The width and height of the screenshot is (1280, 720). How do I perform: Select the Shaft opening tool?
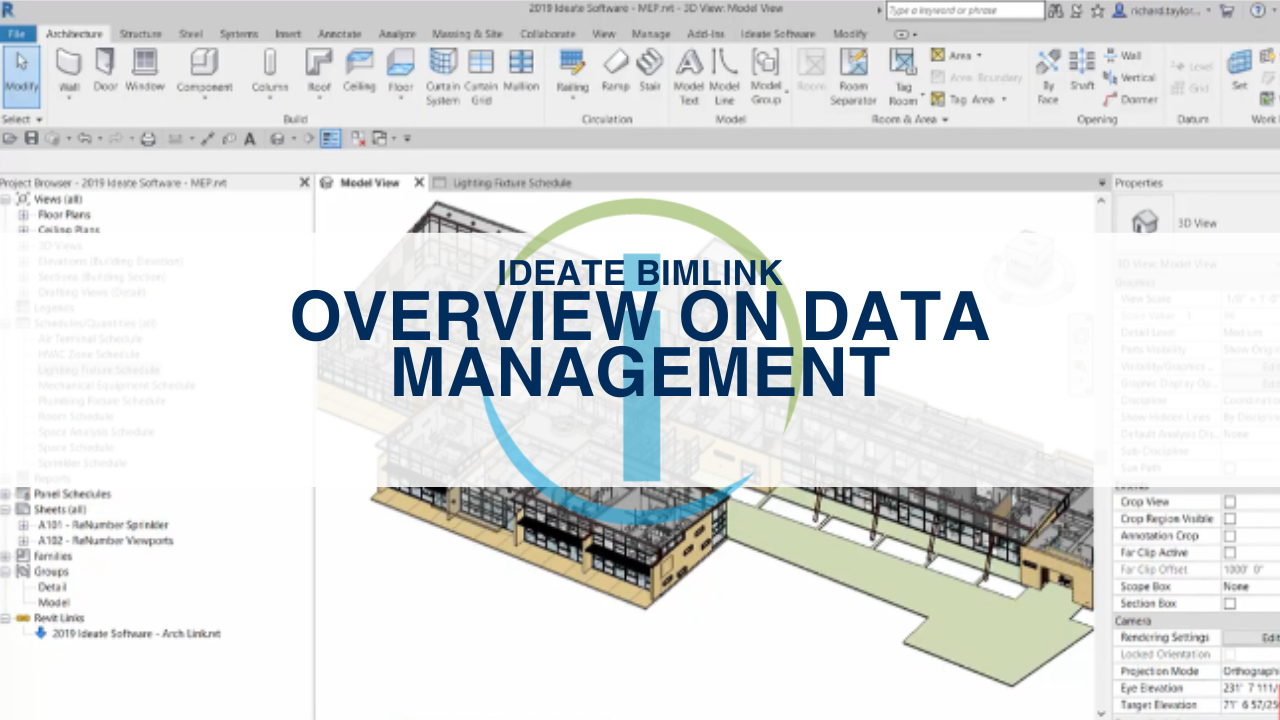1081,75
